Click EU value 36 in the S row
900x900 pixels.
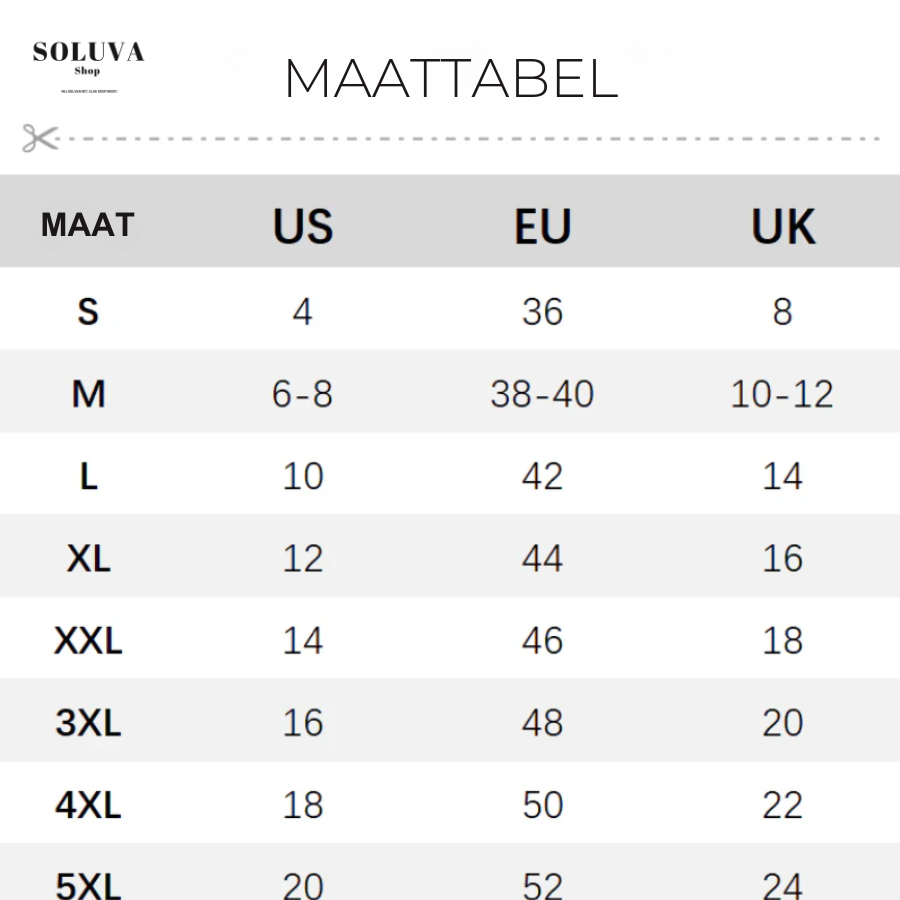coord(542,312)
